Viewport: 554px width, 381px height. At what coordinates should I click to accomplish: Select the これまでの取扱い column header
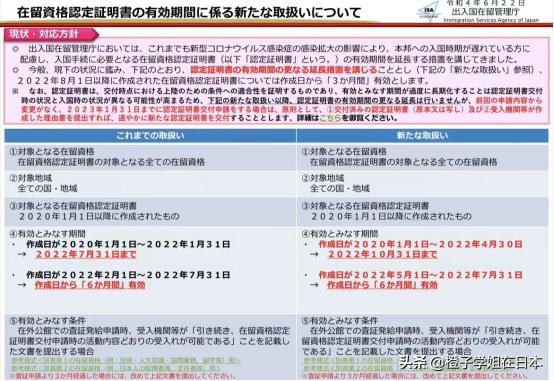coord(151,136)
